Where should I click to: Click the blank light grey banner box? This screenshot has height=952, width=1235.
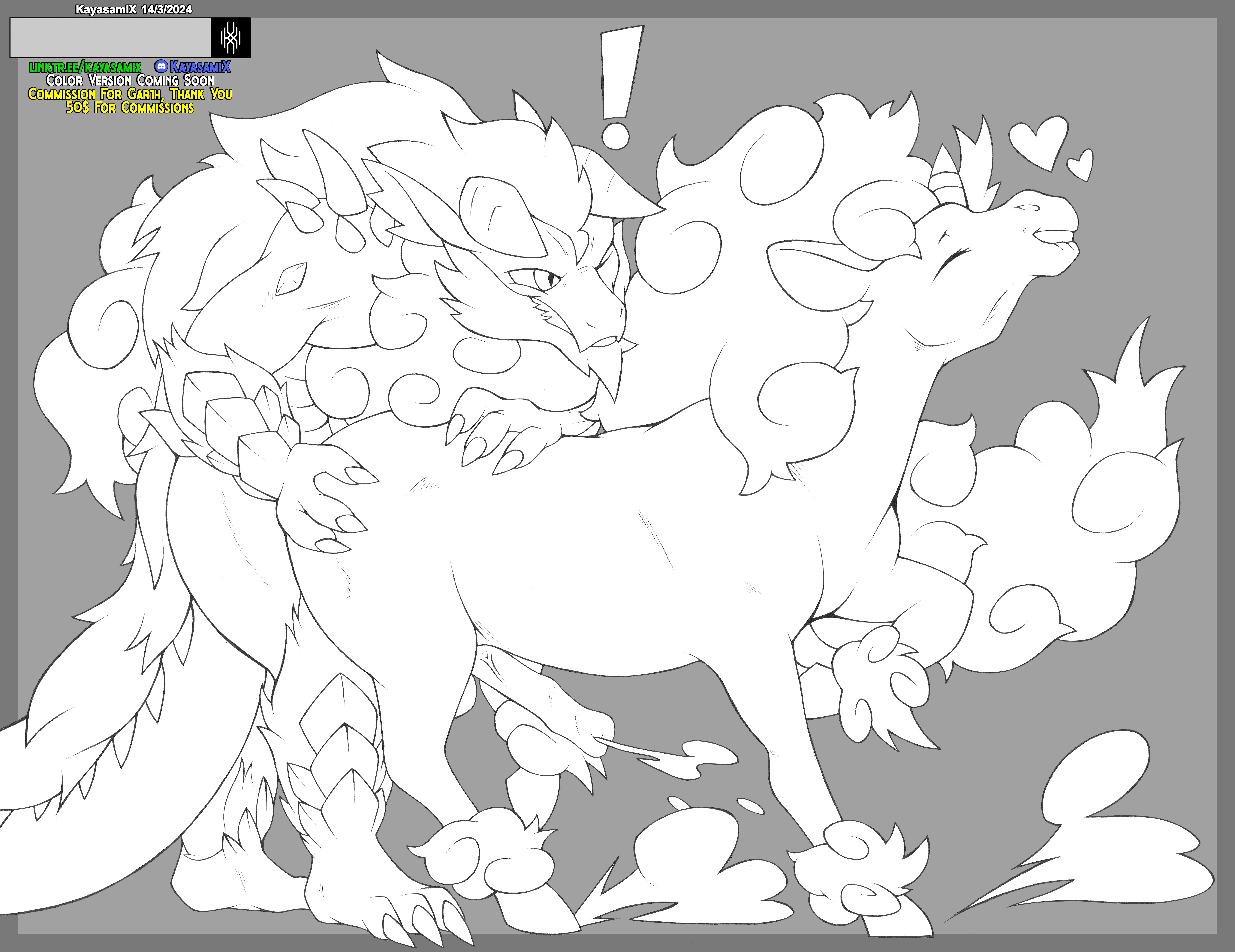[x=110, y=38]
